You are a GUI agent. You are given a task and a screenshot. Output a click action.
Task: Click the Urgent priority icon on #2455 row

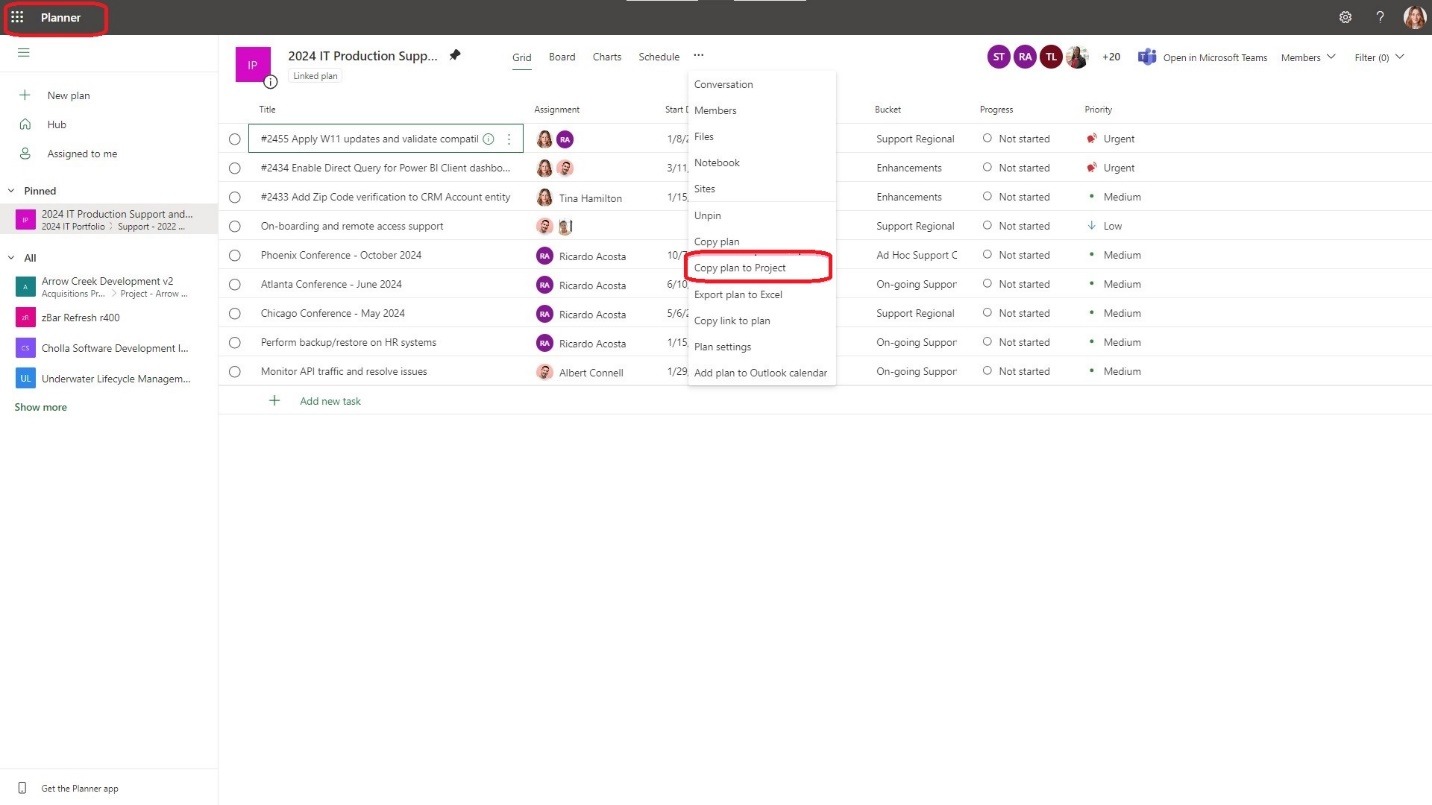pyautogui.click(x=1091, y=139)
